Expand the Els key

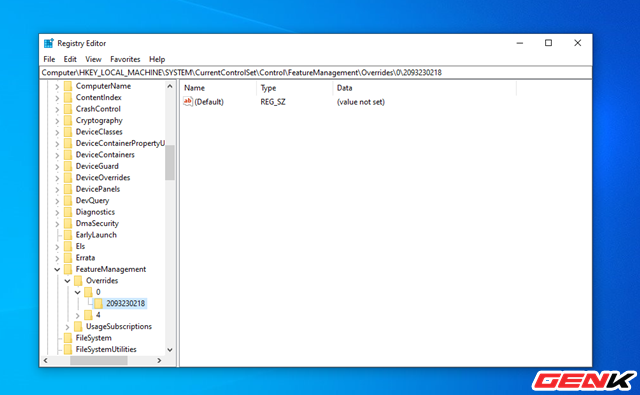coord(57,246)
